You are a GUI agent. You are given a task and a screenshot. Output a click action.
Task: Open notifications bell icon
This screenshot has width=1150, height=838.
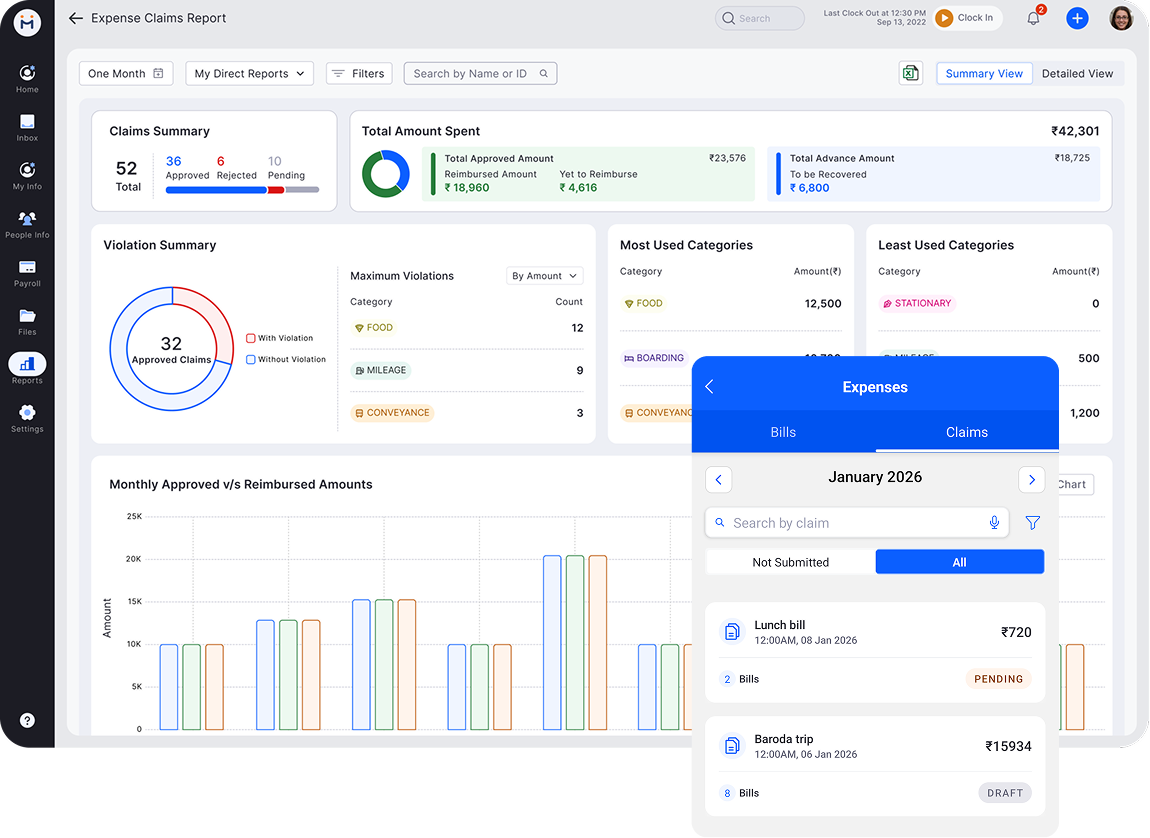[1033, 18]
